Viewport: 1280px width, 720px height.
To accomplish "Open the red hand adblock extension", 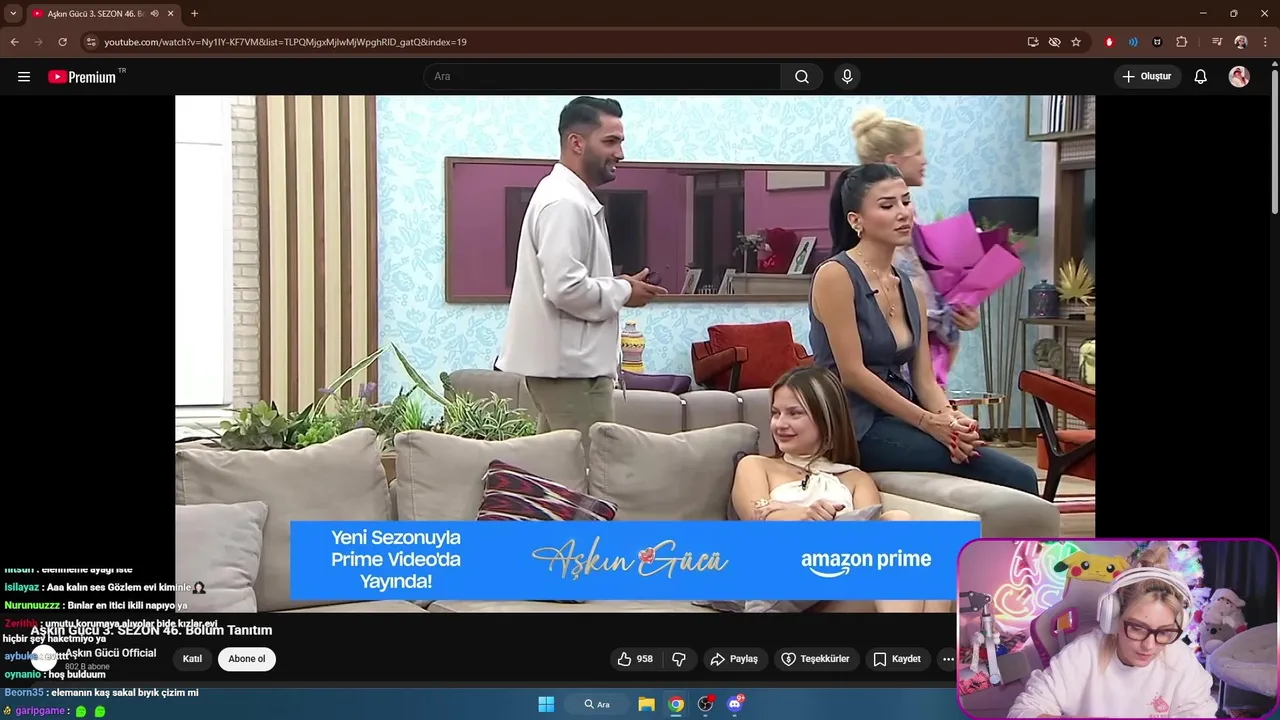I will (x=1109, y=42).
